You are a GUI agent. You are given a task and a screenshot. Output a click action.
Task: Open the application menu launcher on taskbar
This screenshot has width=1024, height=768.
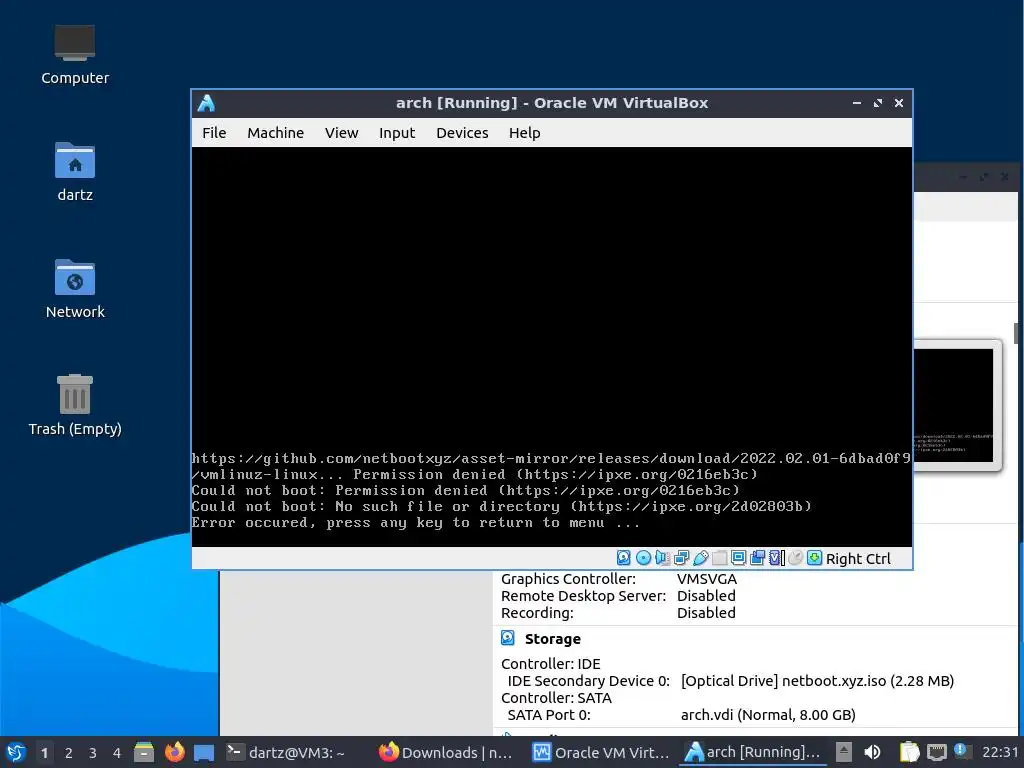point(16,752)
